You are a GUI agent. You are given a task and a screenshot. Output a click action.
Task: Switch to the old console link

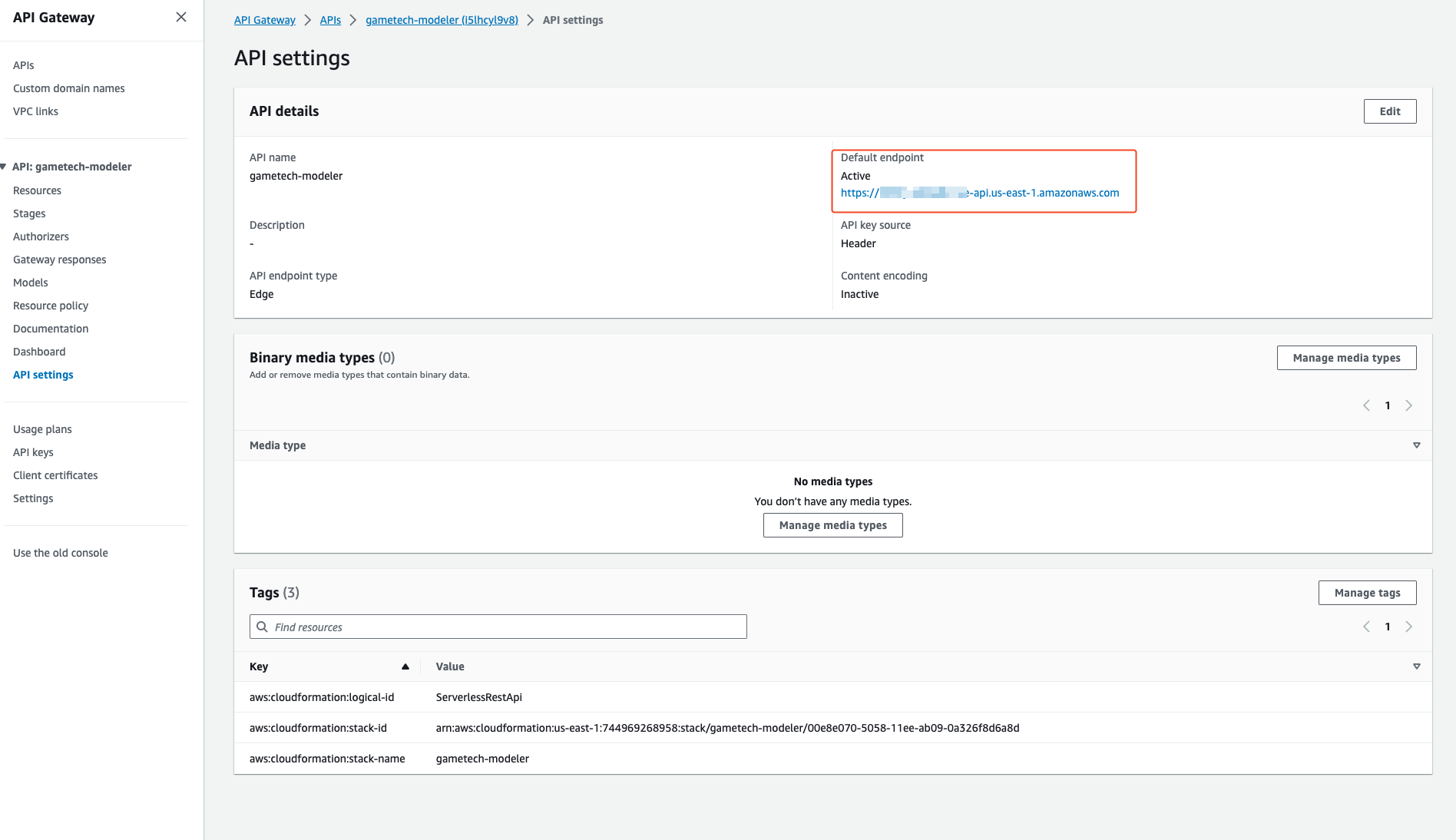(61, 553)
